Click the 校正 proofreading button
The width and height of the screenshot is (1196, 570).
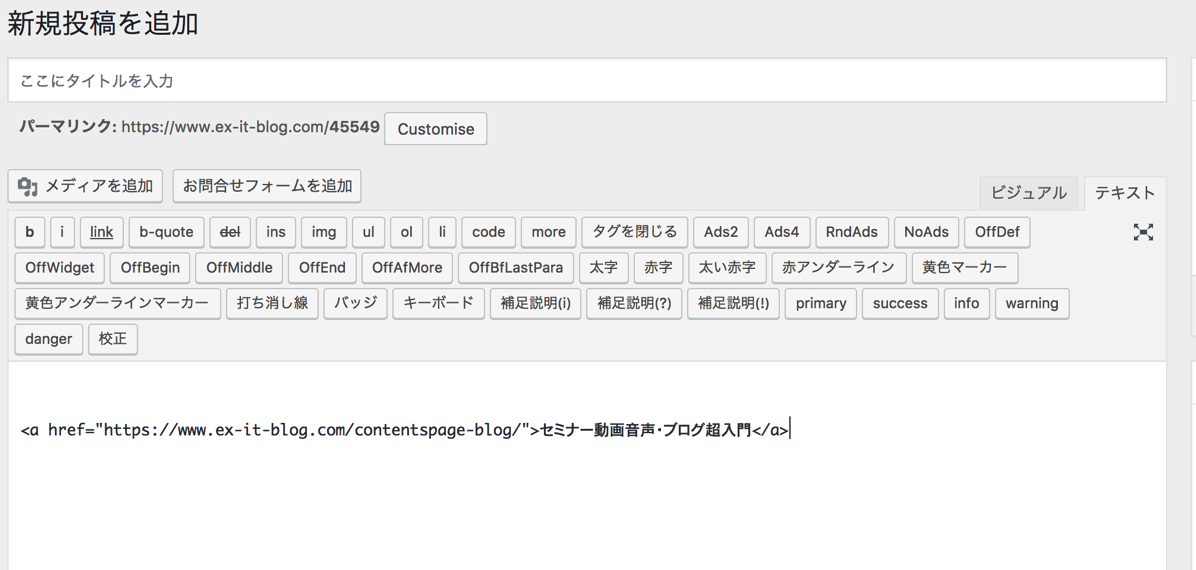point(113,340)
